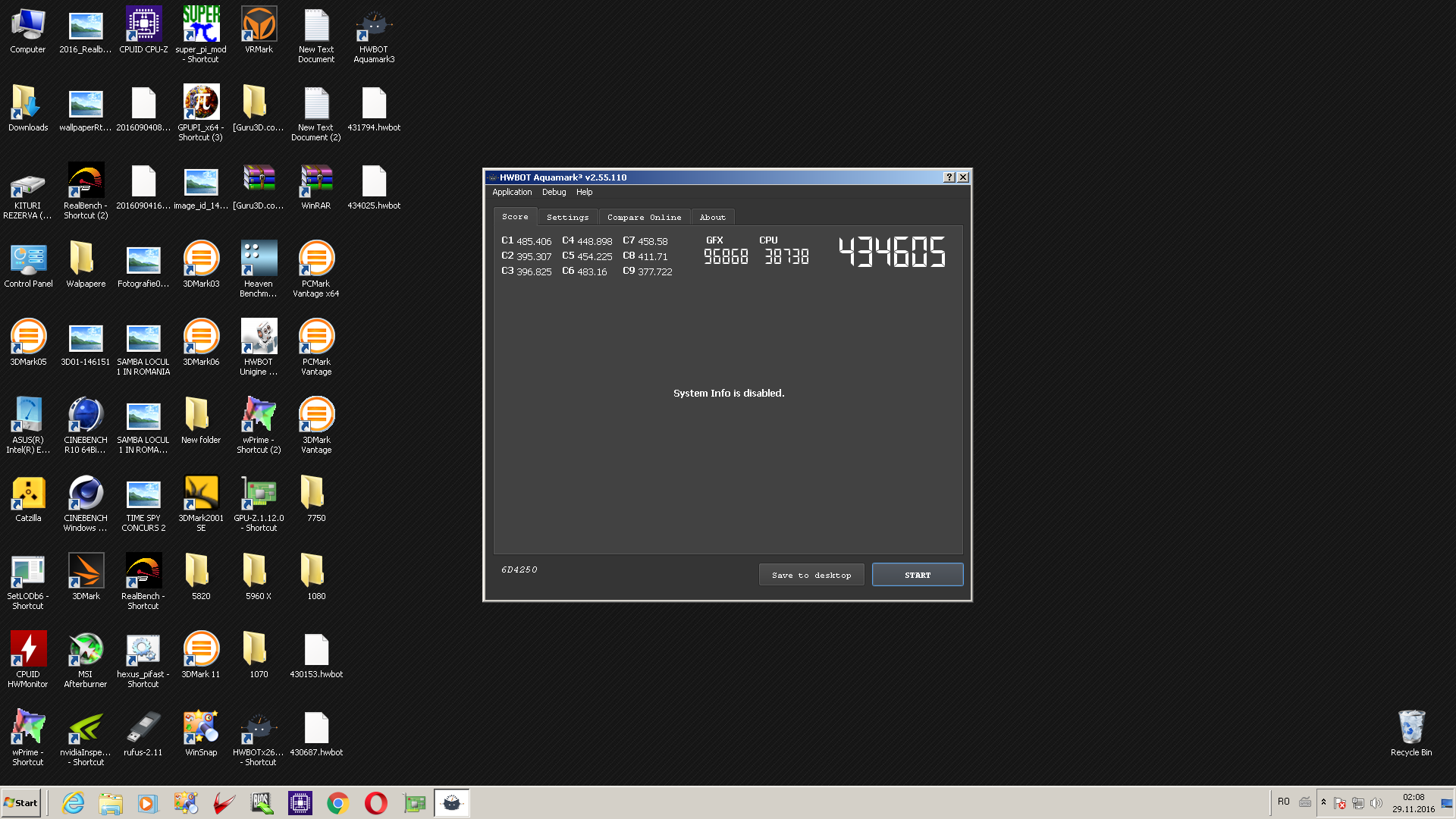
Task: Select the 434025.hwbot file
Action: pos(374,187)
